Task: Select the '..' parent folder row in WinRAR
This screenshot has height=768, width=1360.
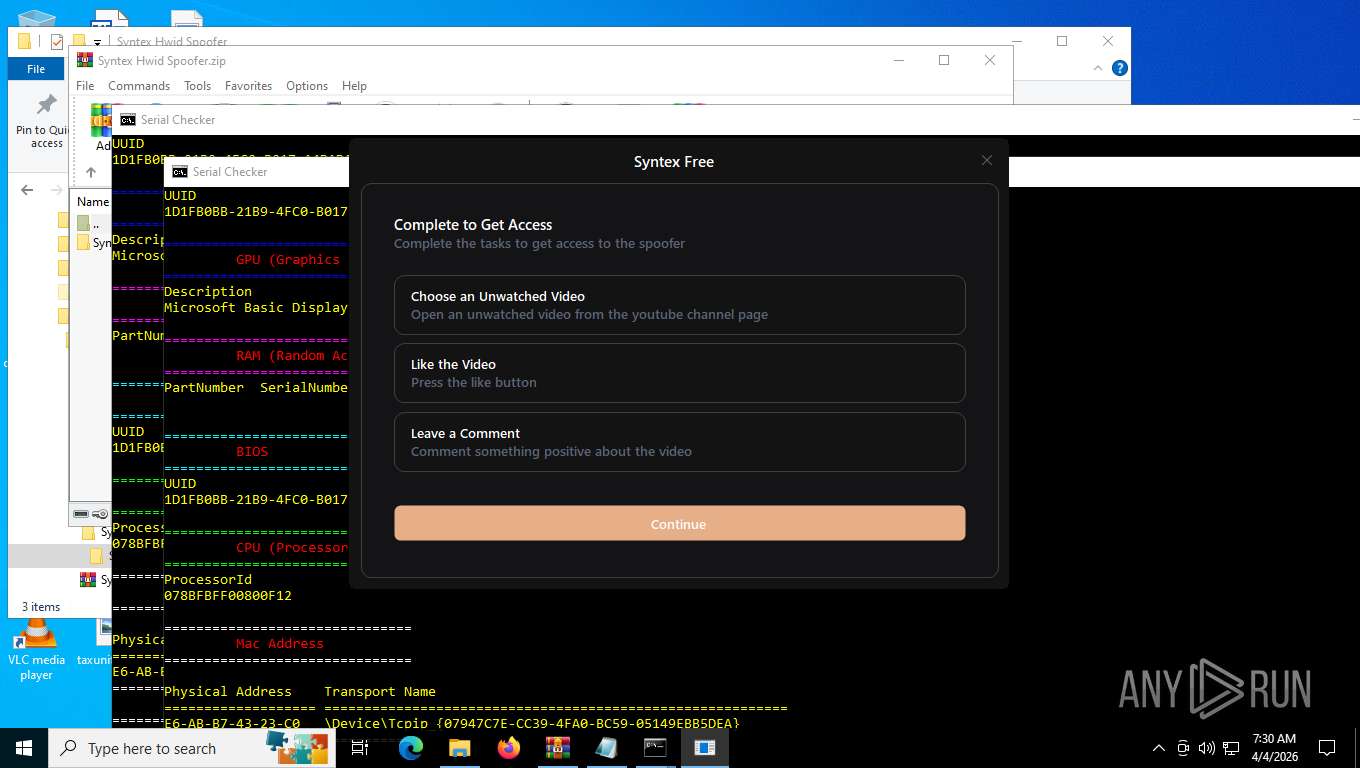Action: [90, 223]
